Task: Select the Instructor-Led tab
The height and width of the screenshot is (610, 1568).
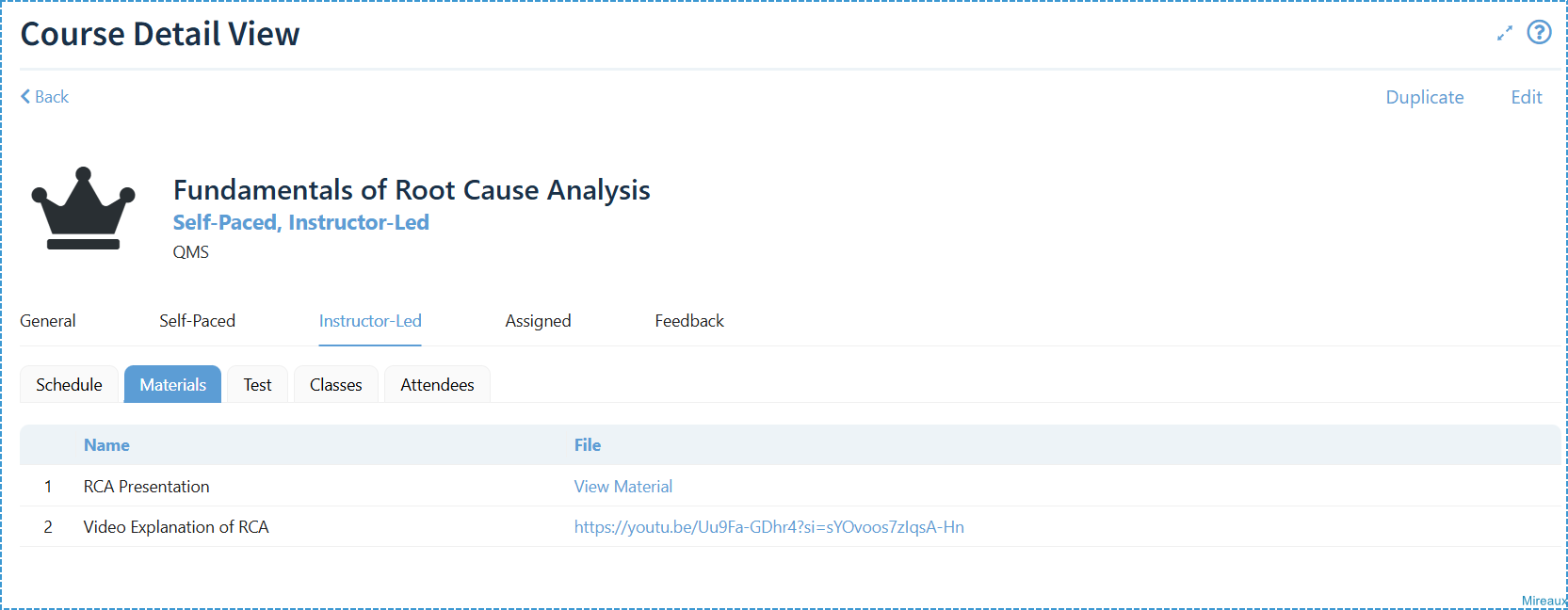Action: tap(370, 321)
